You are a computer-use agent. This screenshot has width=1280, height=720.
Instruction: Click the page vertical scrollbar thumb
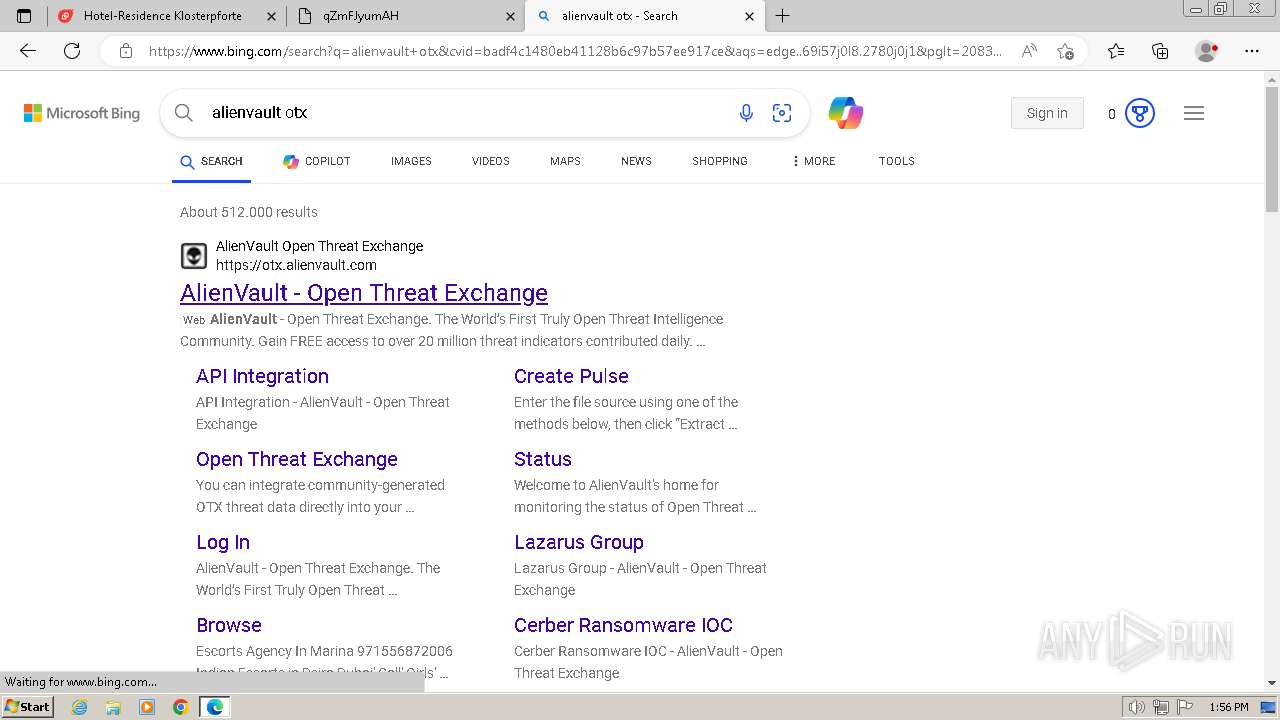1272,150
